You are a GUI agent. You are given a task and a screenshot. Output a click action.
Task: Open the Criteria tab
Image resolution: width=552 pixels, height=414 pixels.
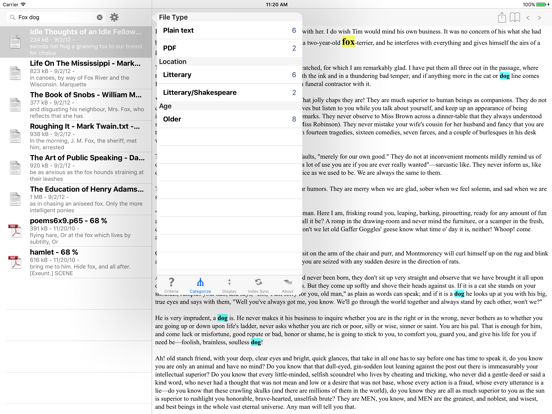(171, 285)
